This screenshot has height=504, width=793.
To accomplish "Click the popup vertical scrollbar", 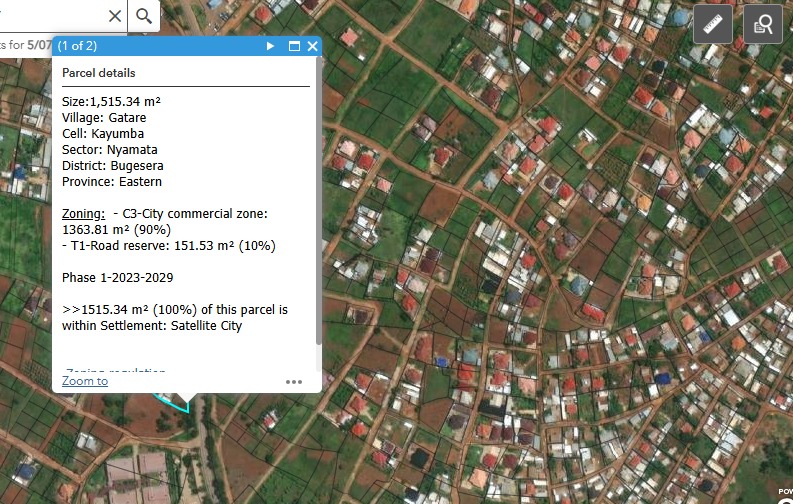I will click(x=318, y=200).
